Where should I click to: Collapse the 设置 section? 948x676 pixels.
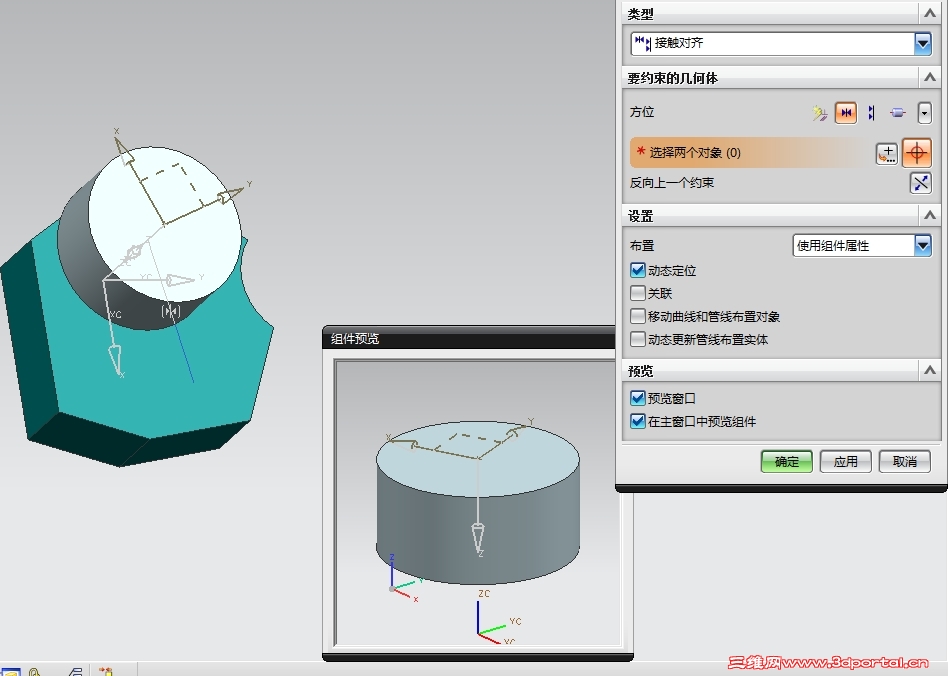point(930,215)
